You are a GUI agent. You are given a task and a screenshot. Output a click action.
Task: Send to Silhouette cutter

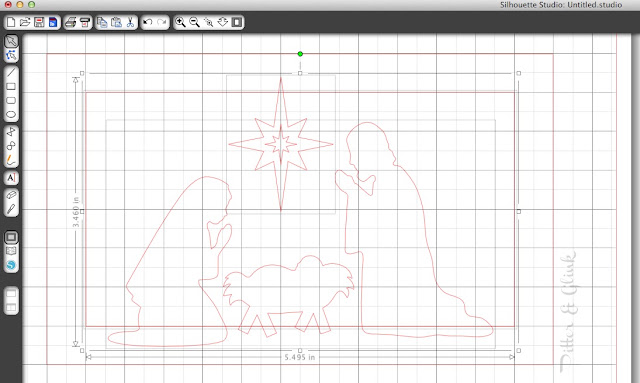click(85, 22)
